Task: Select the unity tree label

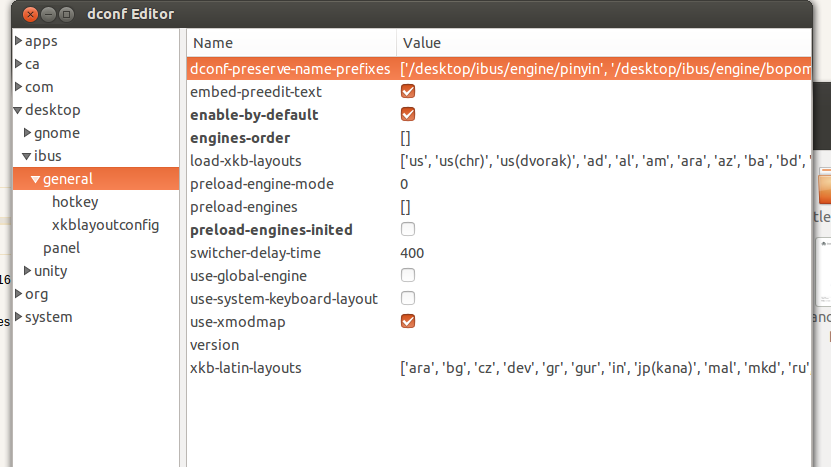Action: (x=50, y=271)
